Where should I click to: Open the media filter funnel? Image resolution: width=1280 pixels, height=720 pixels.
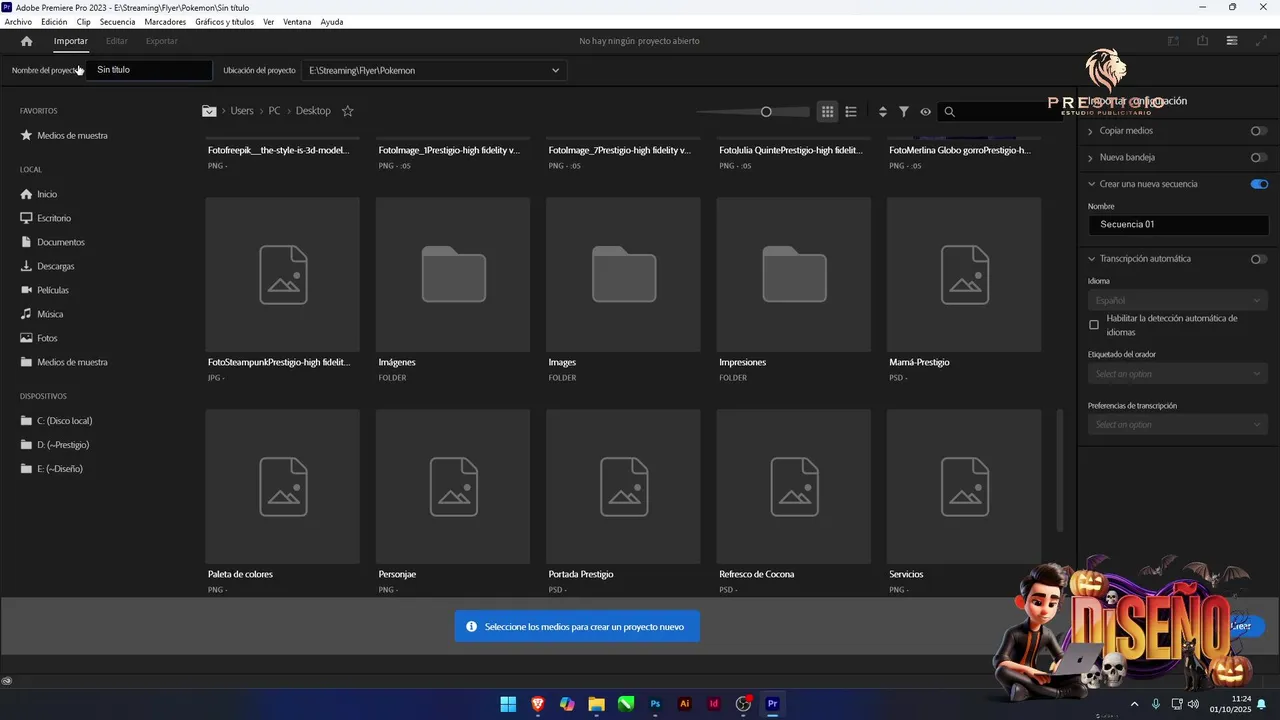point(904,112)
